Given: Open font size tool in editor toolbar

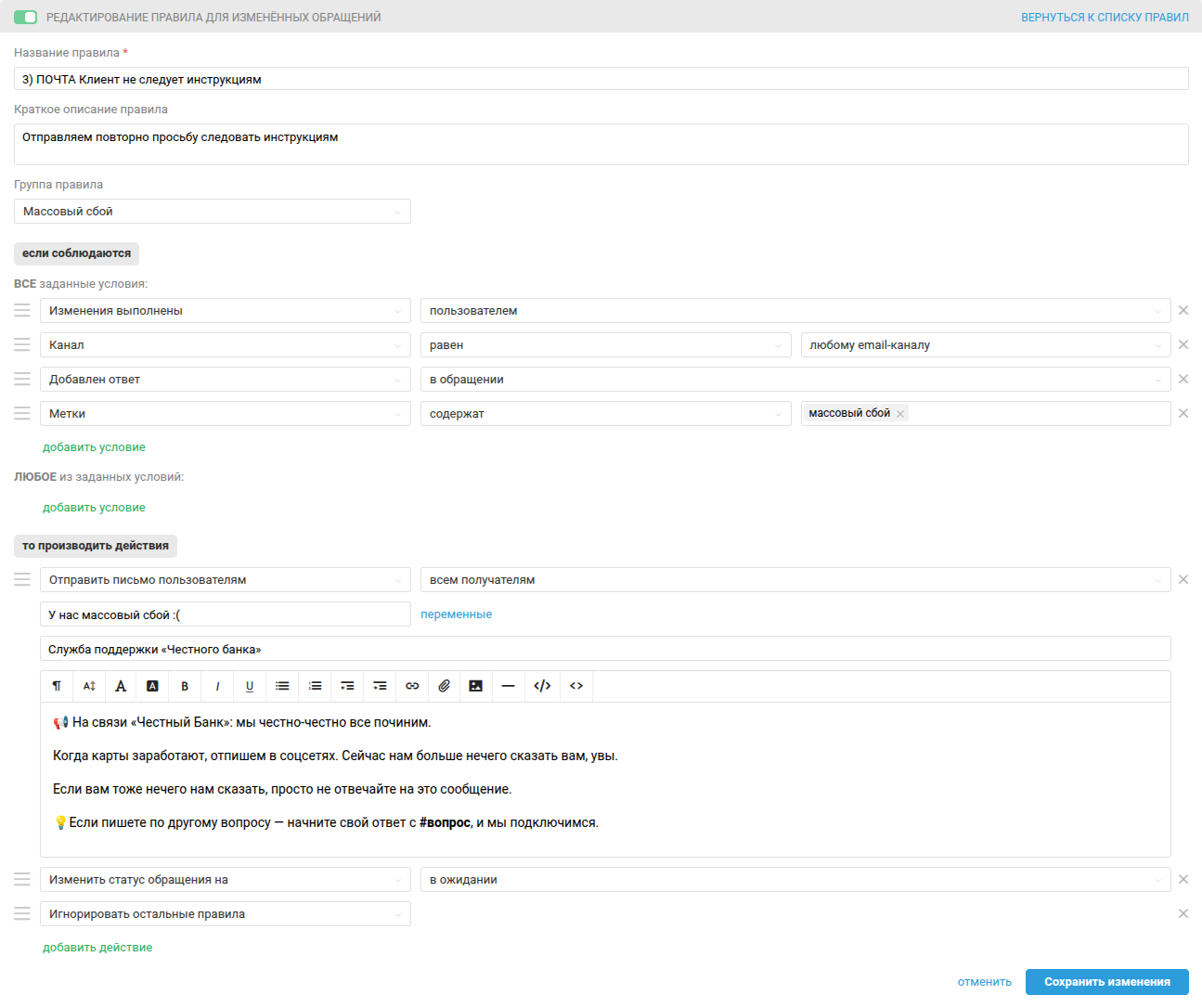Looking at the screenshot, I should [89, 686].
